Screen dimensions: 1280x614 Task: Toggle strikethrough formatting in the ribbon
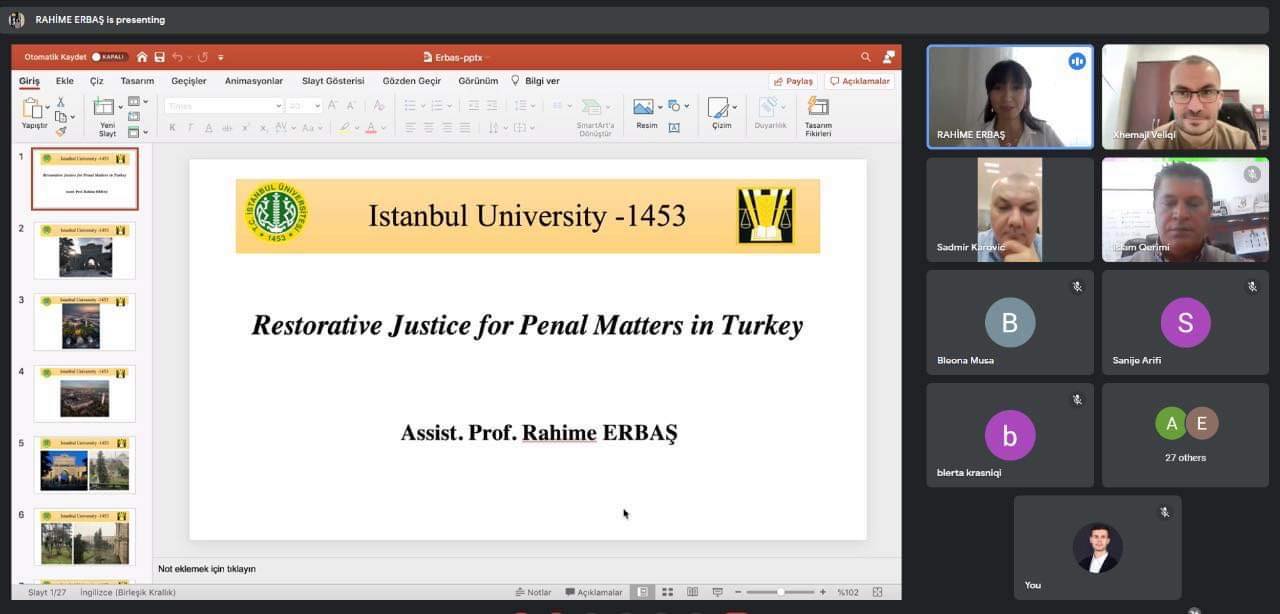click(227, 127)
